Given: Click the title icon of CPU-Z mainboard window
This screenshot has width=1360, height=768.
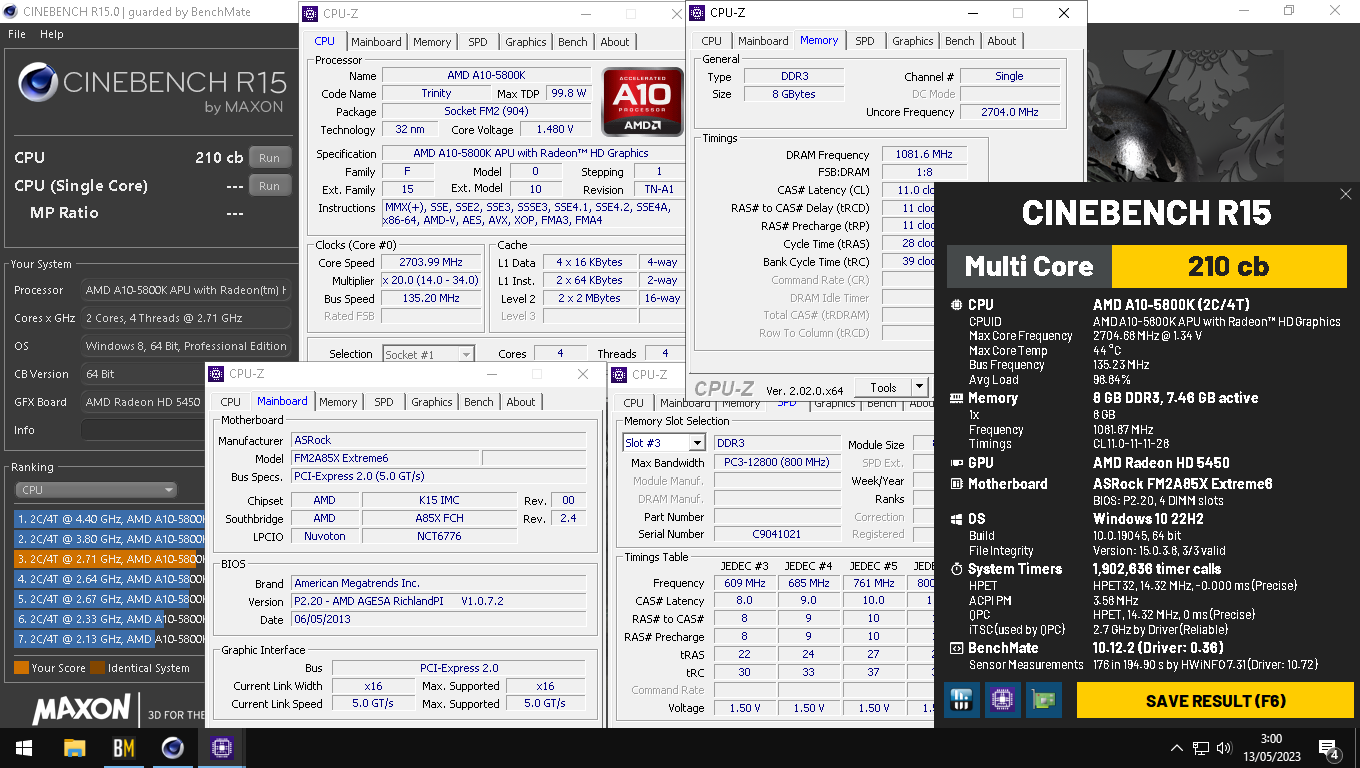Looking at the screenshot, I should pyautogui.click(x=216, y=374).
